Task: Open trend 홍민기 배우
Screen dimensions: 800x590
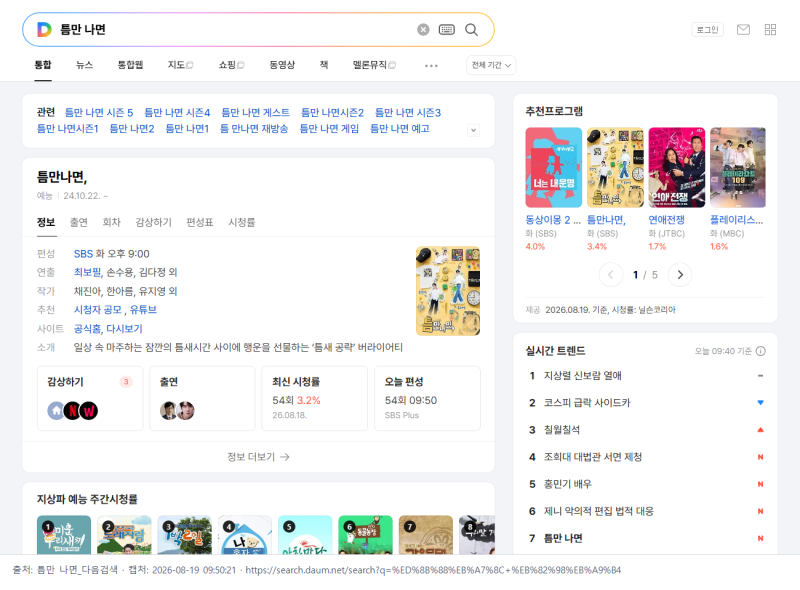Action: pyautogui.click(x=568, y=484)
